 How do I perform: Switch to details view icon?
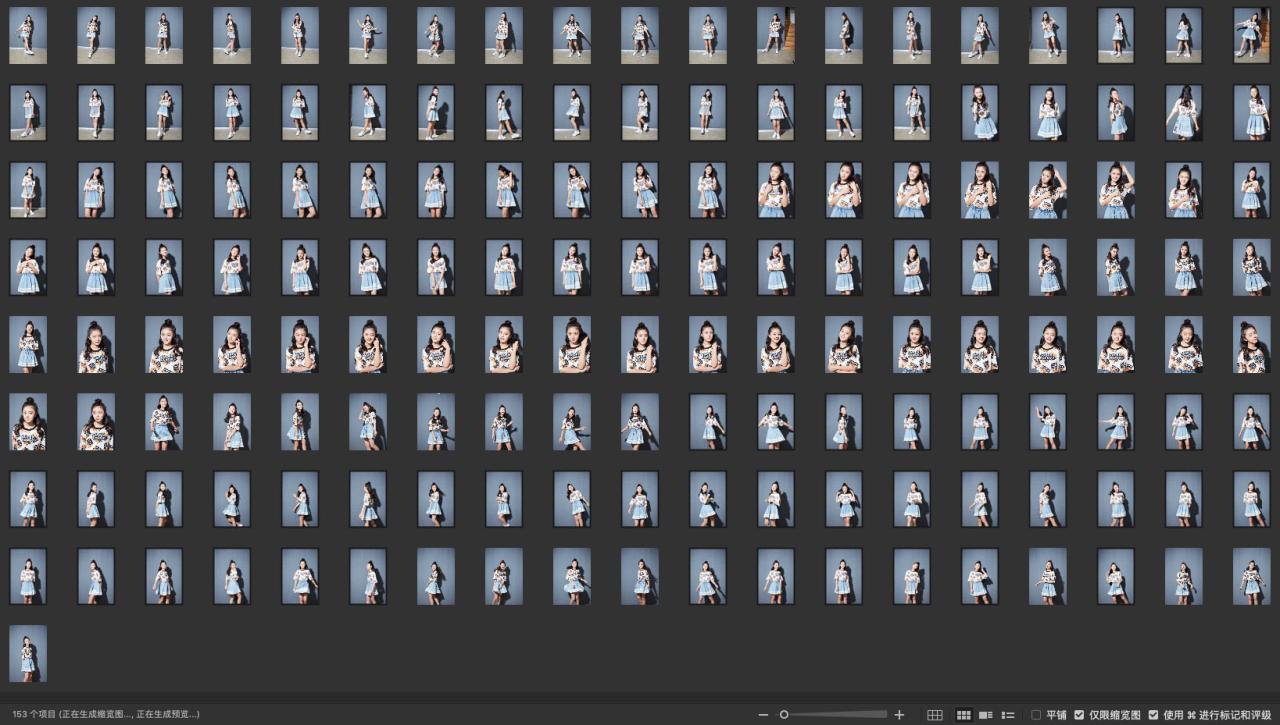tap(986, 715)
